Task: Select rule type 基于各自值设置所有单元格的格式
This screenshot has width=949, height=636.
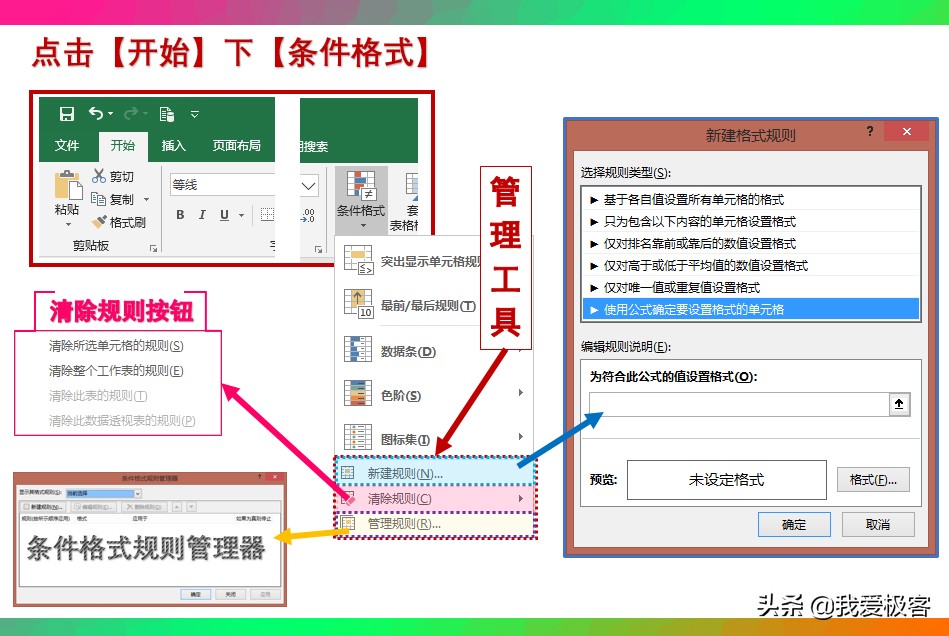Action: 750,200
